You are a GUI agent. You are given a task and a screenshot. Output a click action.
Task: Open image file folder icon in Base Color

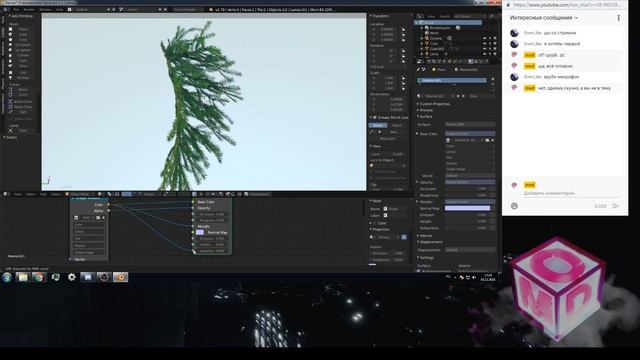487,140
